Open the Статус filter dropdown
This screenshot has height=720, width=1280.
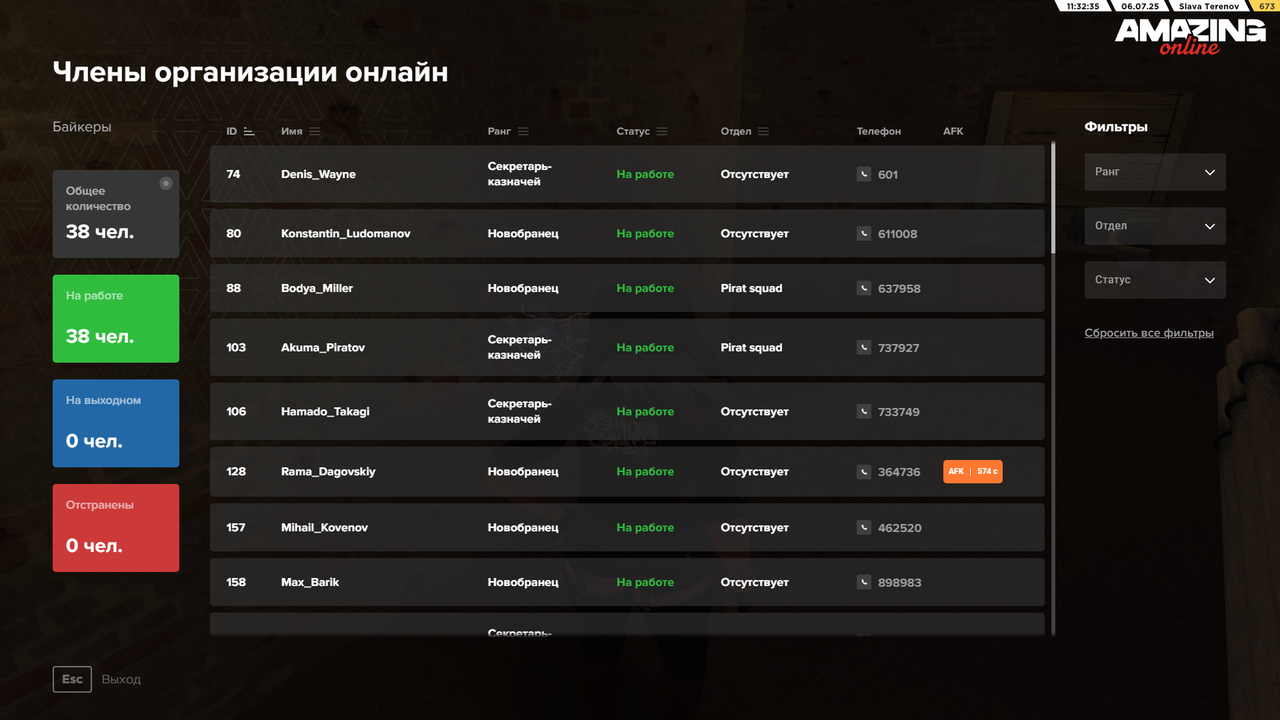pos(1155,280)
